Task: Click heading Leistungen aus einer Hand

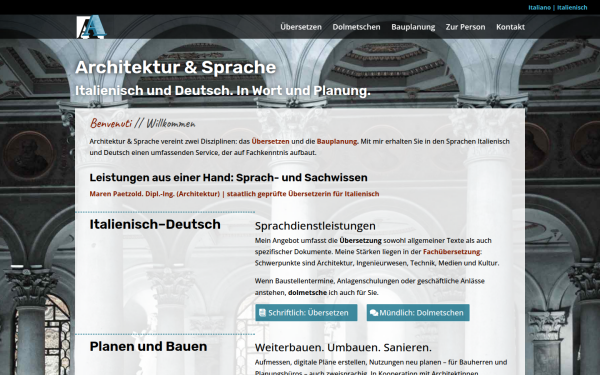Action: click(x=228, y=178)
